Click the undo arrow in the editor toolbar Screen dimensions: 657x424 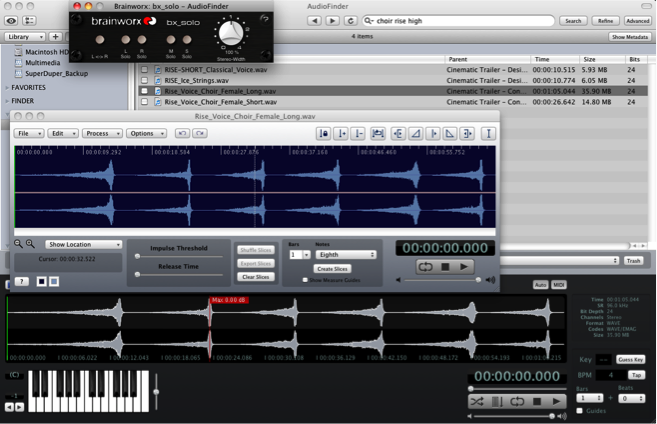click(x=182, y=133)
